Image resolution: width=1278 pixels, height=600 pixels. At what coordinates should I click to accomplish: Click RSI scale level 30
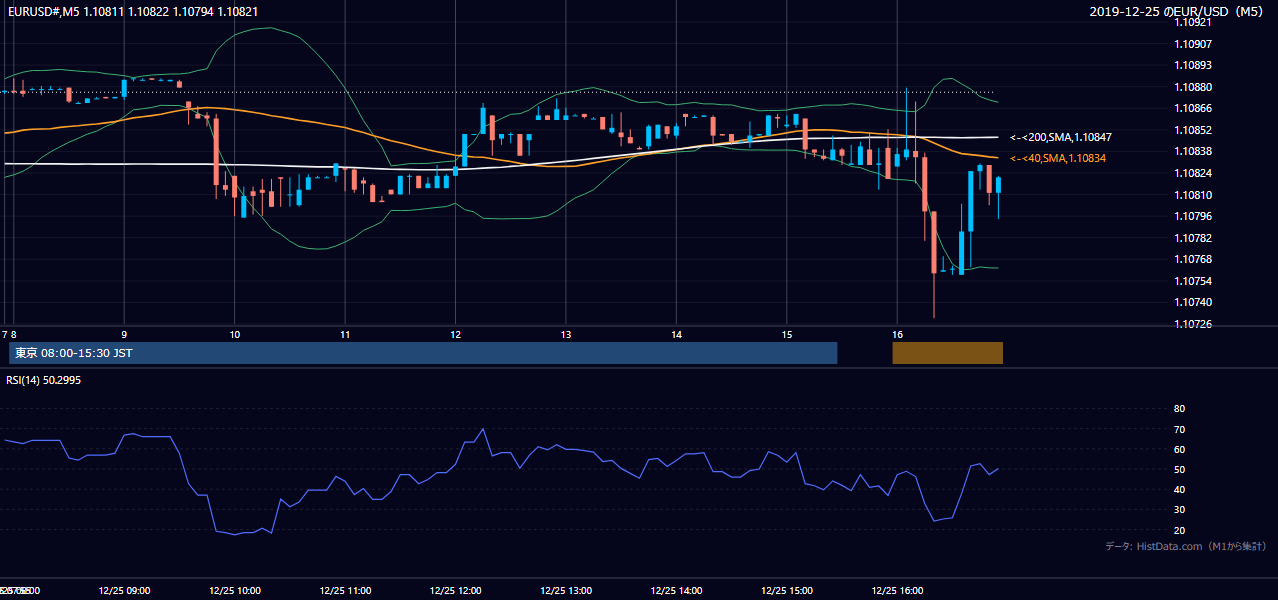(x=1179, y=510)
